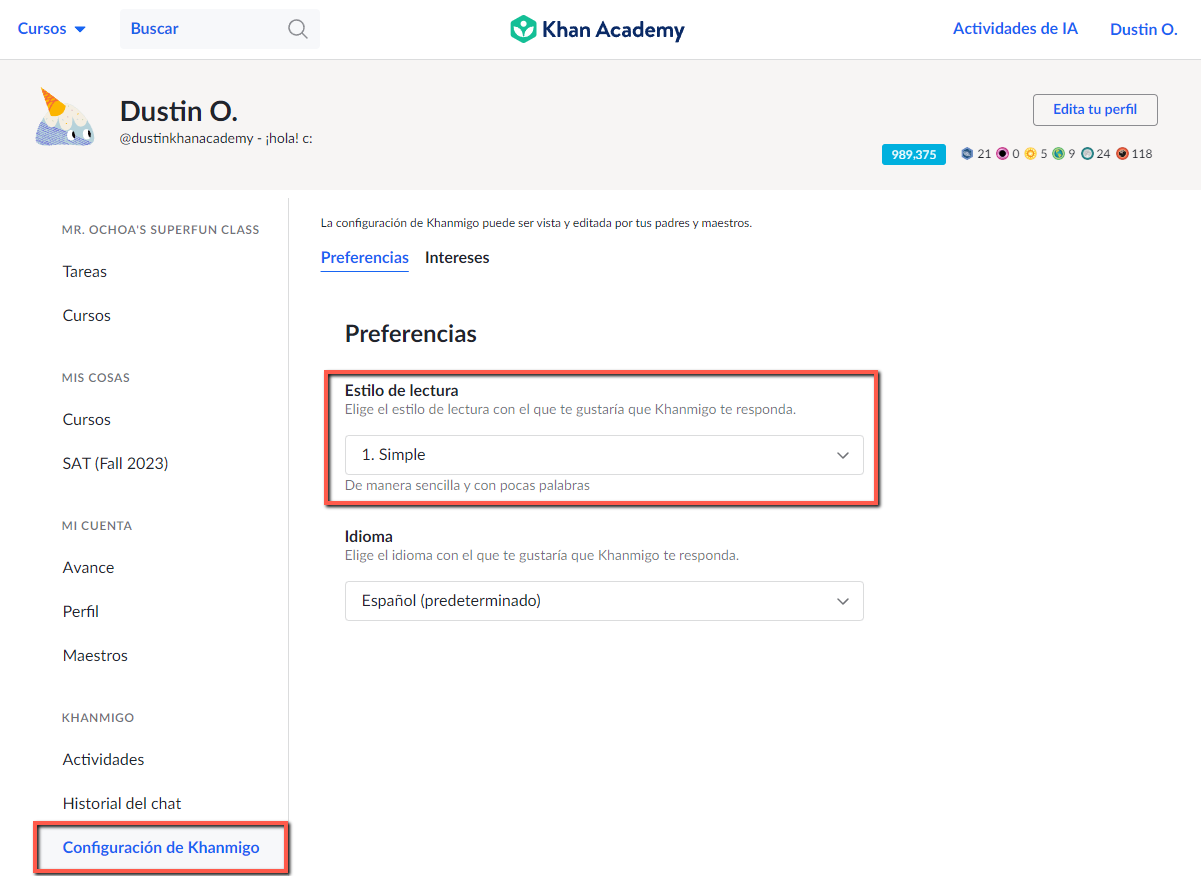Click the Preferencias section heading
Screen dimensions: 1201x876
coord(411,334)
